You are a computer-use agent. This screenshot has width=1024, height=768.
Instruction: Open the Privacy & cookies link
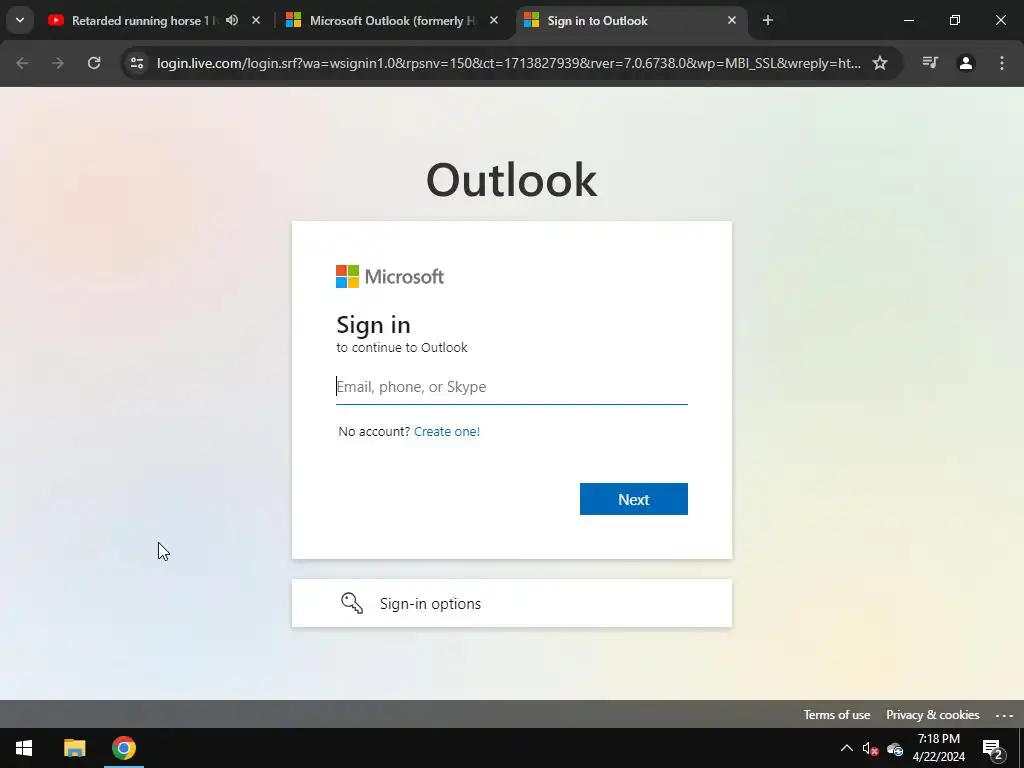click(933, 714)
